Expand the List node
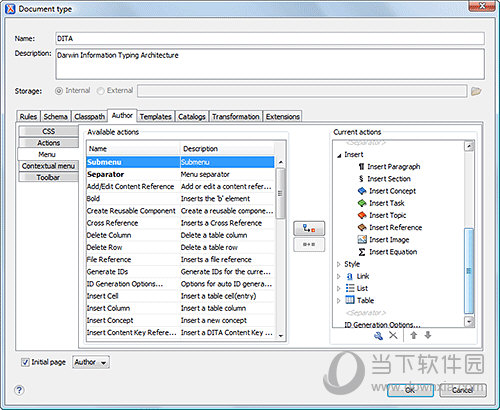The width and height of the screenshot is (500, 410). (x=339, y=288)
